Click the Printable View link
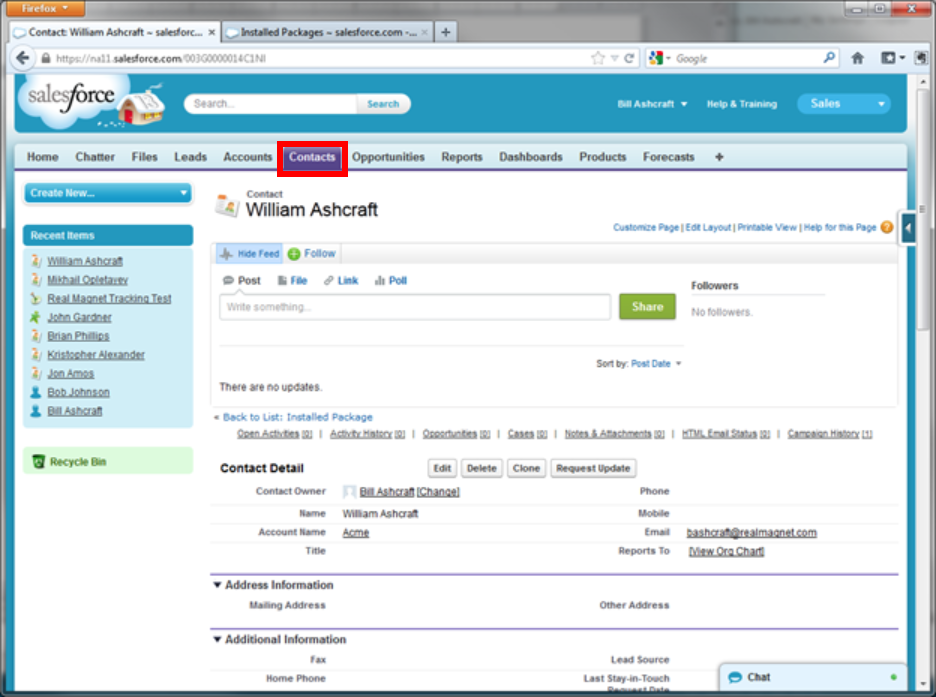936x697 pixels. click(767, 227)
